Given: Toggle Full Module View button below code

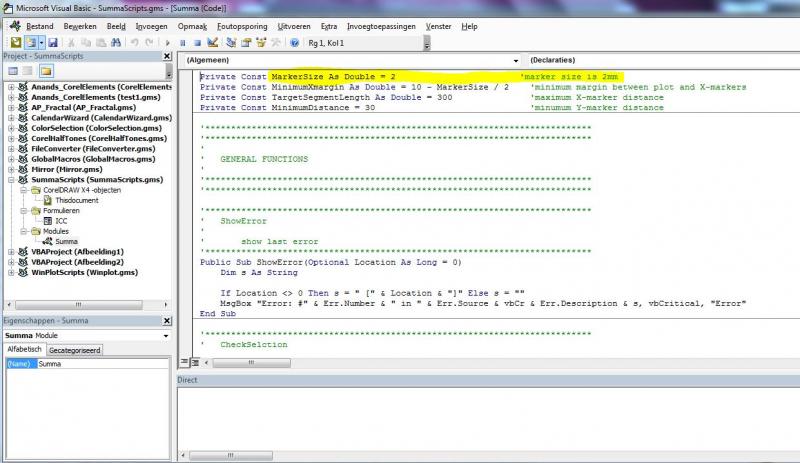Looking at the screenshot, I should click(x=195, y=362).
